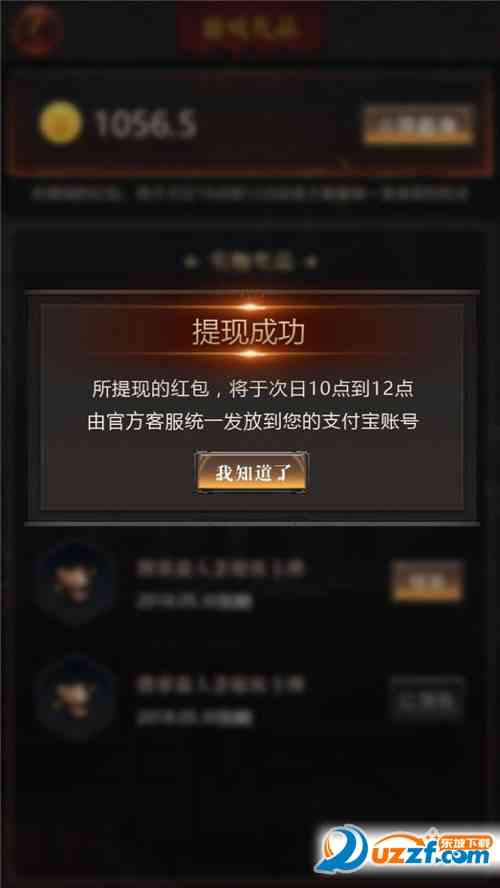This screenshot has height=888, width=500.
Task: Click the 1056.5 balance amount
Action: pos(146,124)
